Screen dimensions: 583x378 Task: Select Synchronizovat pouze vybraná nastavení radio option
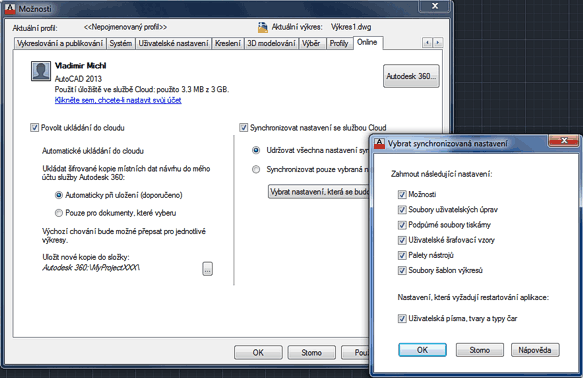[256, 169]
